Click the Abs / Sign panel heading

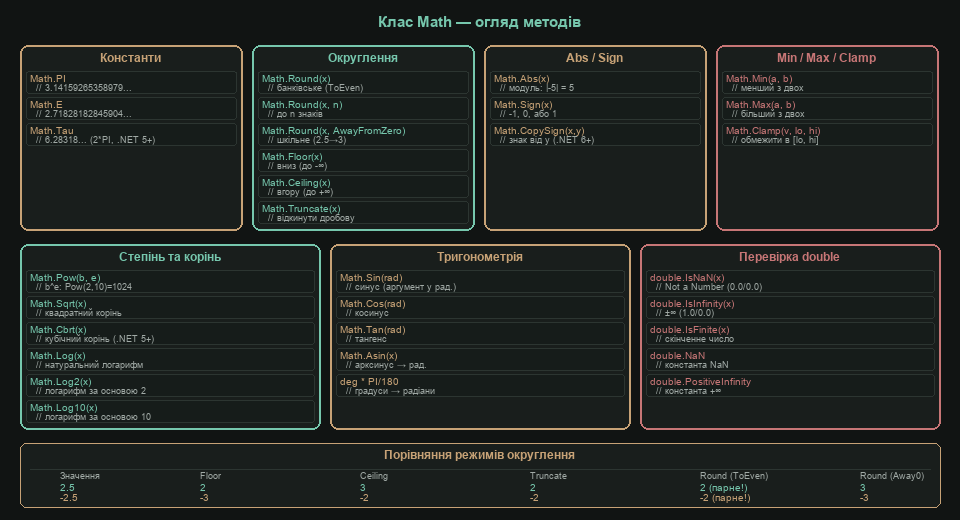tap(594, 58)
